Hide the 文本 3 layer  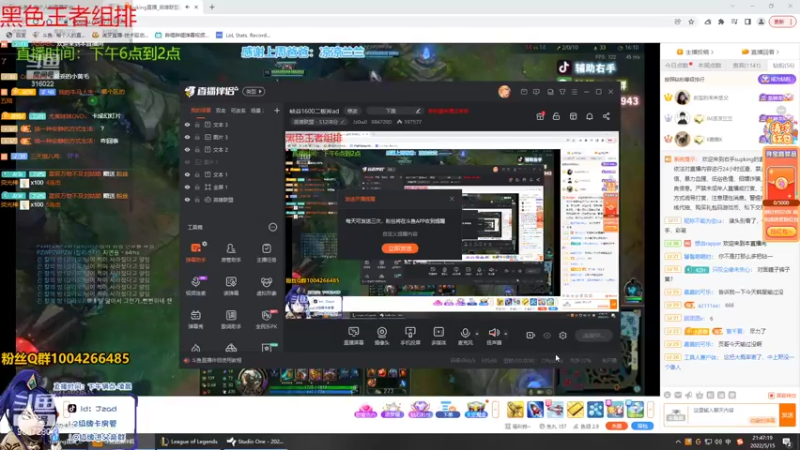click(187, 124)
